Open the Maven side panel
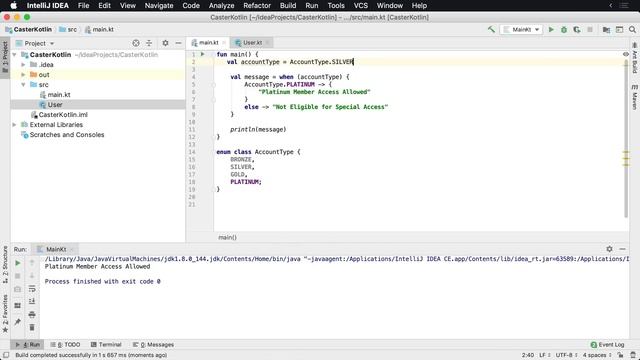 pos(635,97)
